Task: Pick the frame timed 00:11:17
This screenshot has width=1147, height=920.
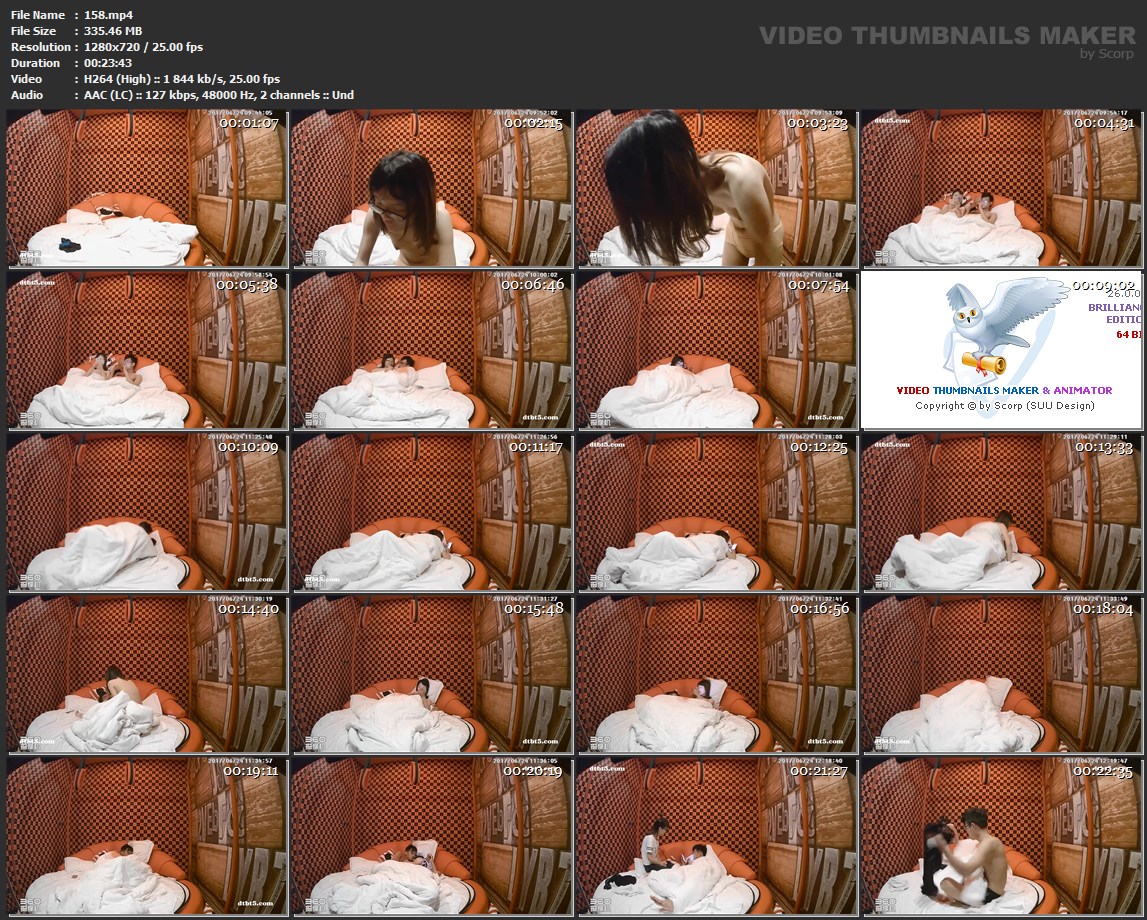Action: point(432,512)
